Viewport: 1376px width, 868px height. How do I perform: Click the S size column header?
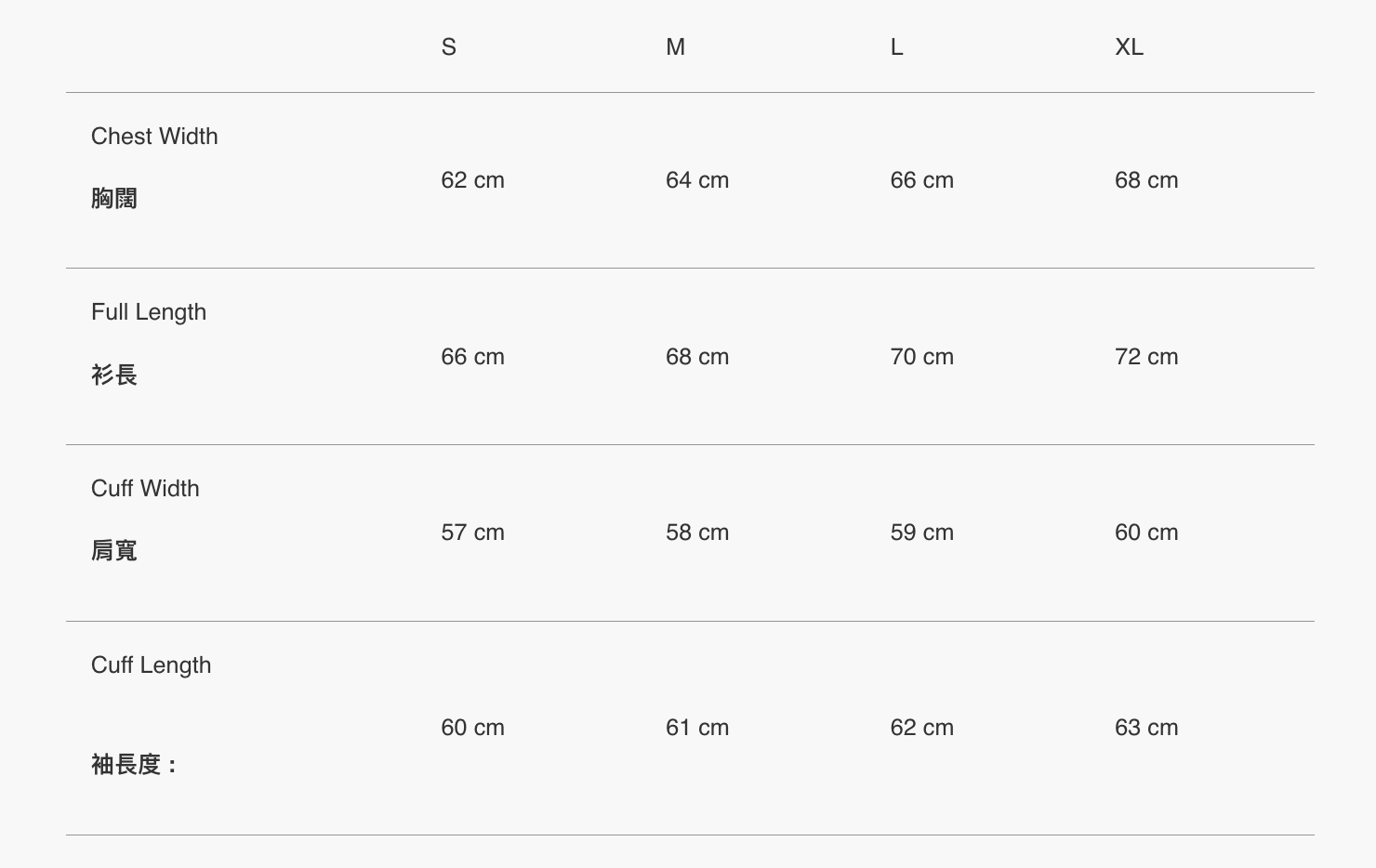point(449,47)
